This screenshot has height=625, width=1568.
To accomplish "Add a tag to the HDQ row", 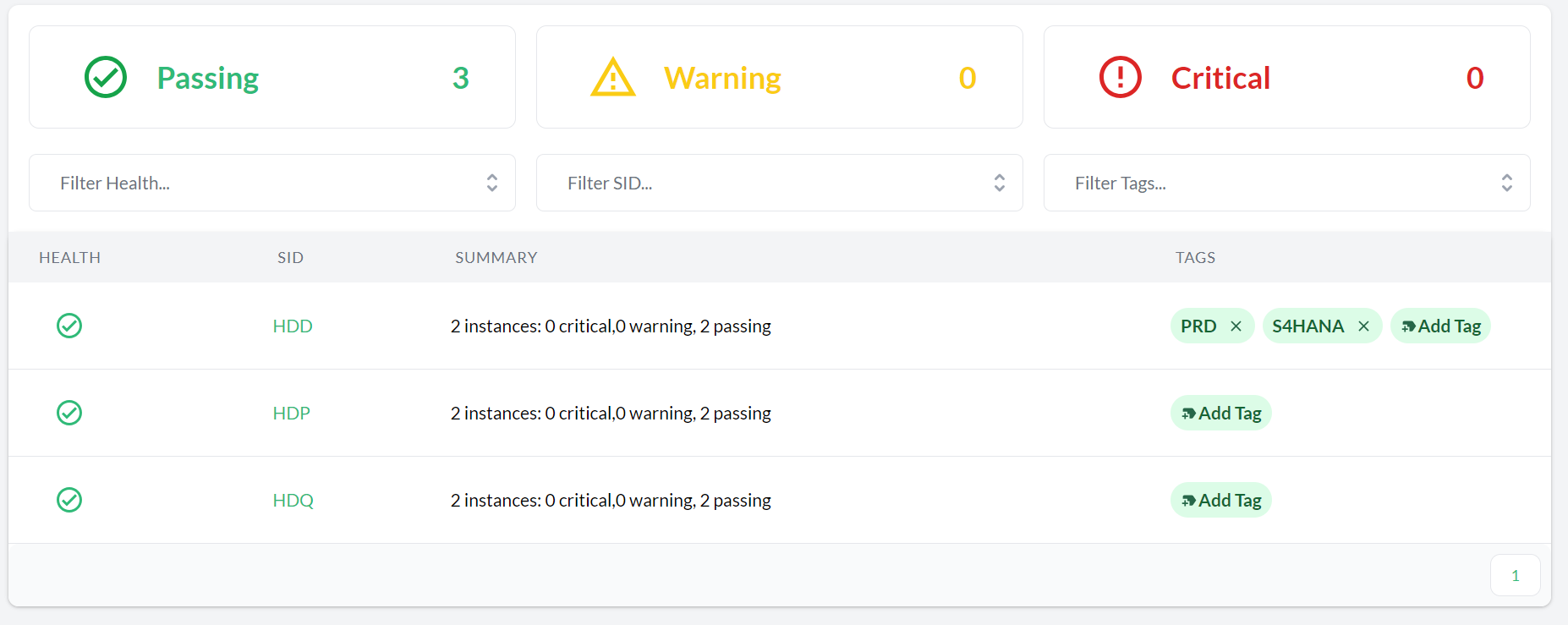I will click(1220, 501).
